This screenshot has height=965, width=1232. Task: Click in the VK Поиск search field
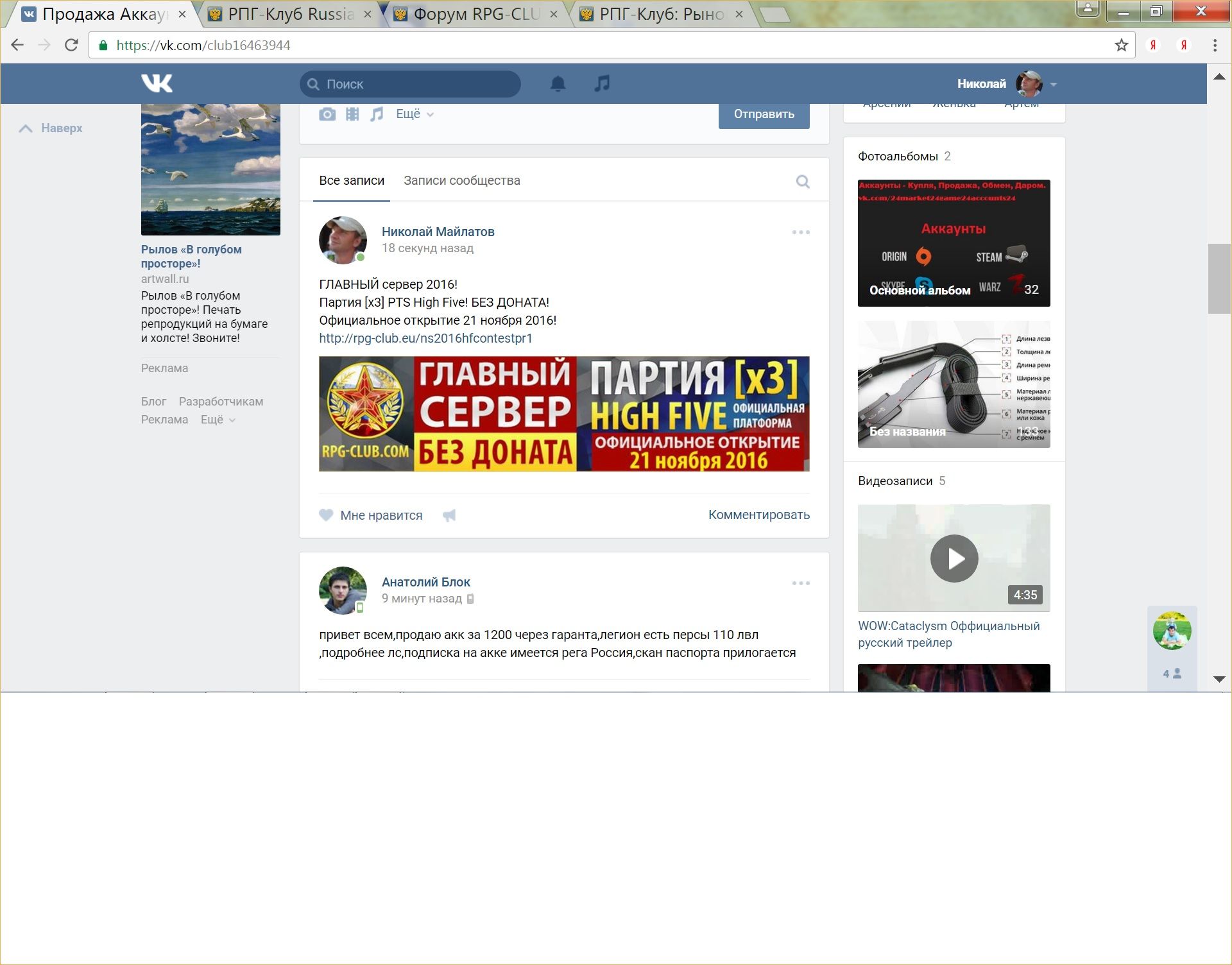410,84
